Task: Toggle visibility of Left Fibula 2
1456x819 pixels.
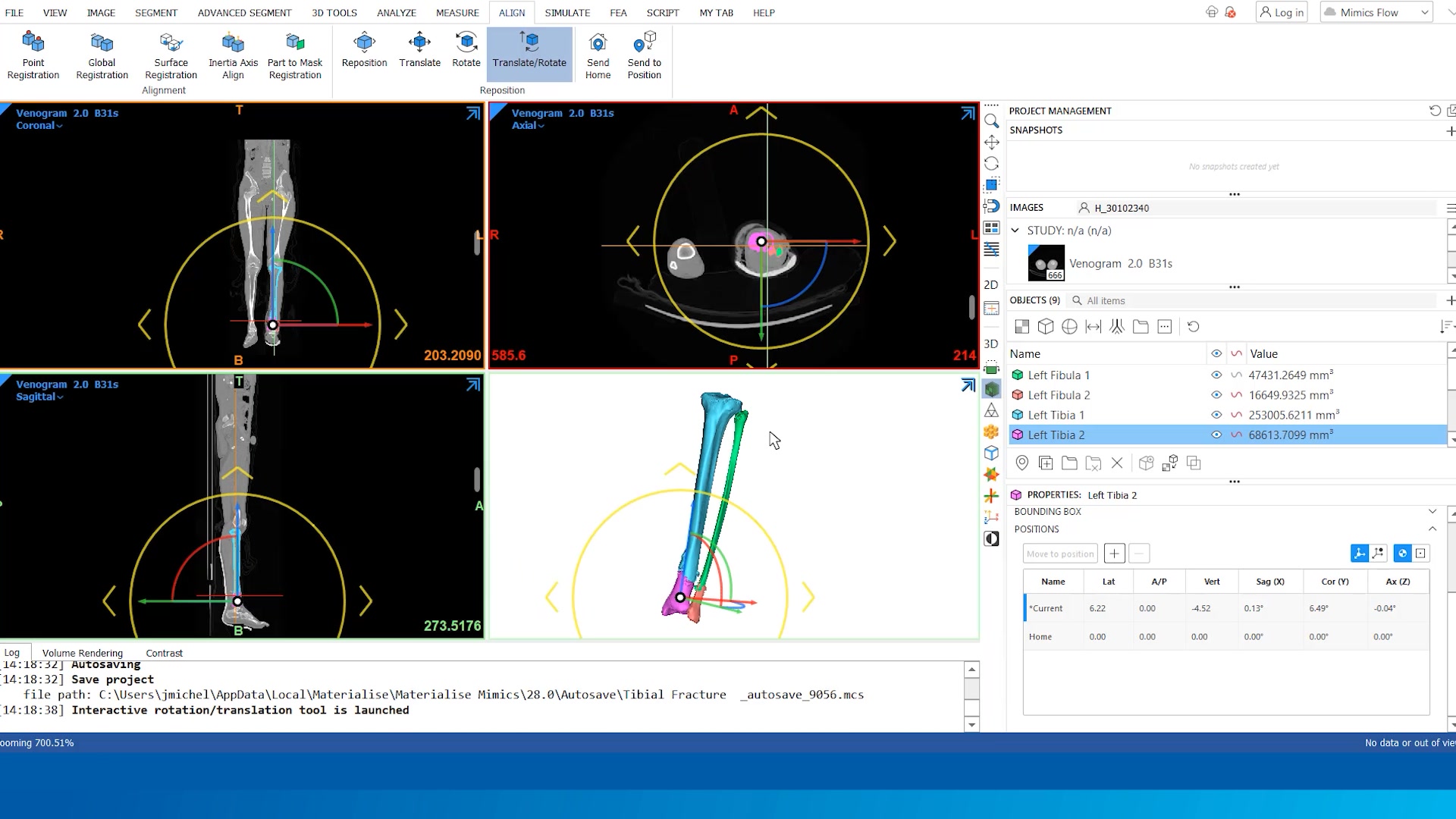Action: click(1216, 395)
